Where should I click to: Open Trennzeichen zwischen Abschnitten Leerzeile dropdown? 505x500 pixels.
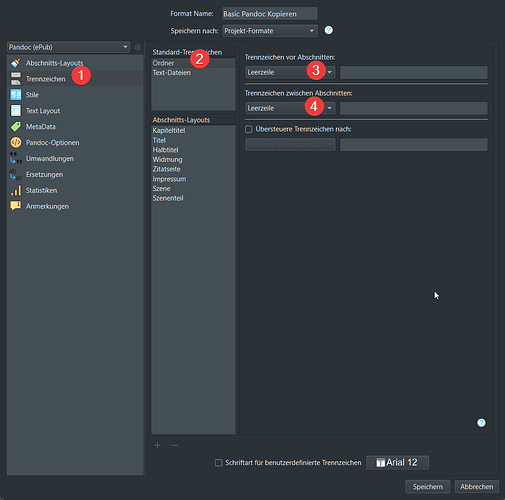290,108
